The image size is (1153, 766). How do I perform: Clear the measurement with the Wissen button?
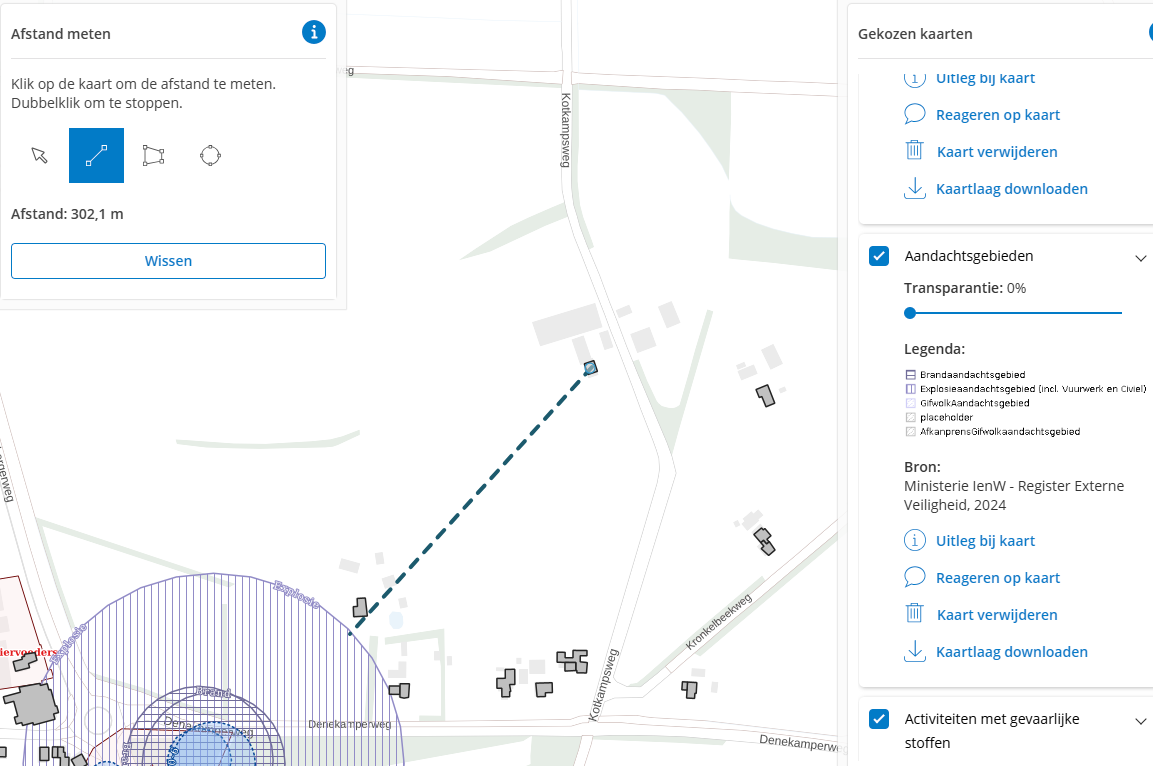168,261
